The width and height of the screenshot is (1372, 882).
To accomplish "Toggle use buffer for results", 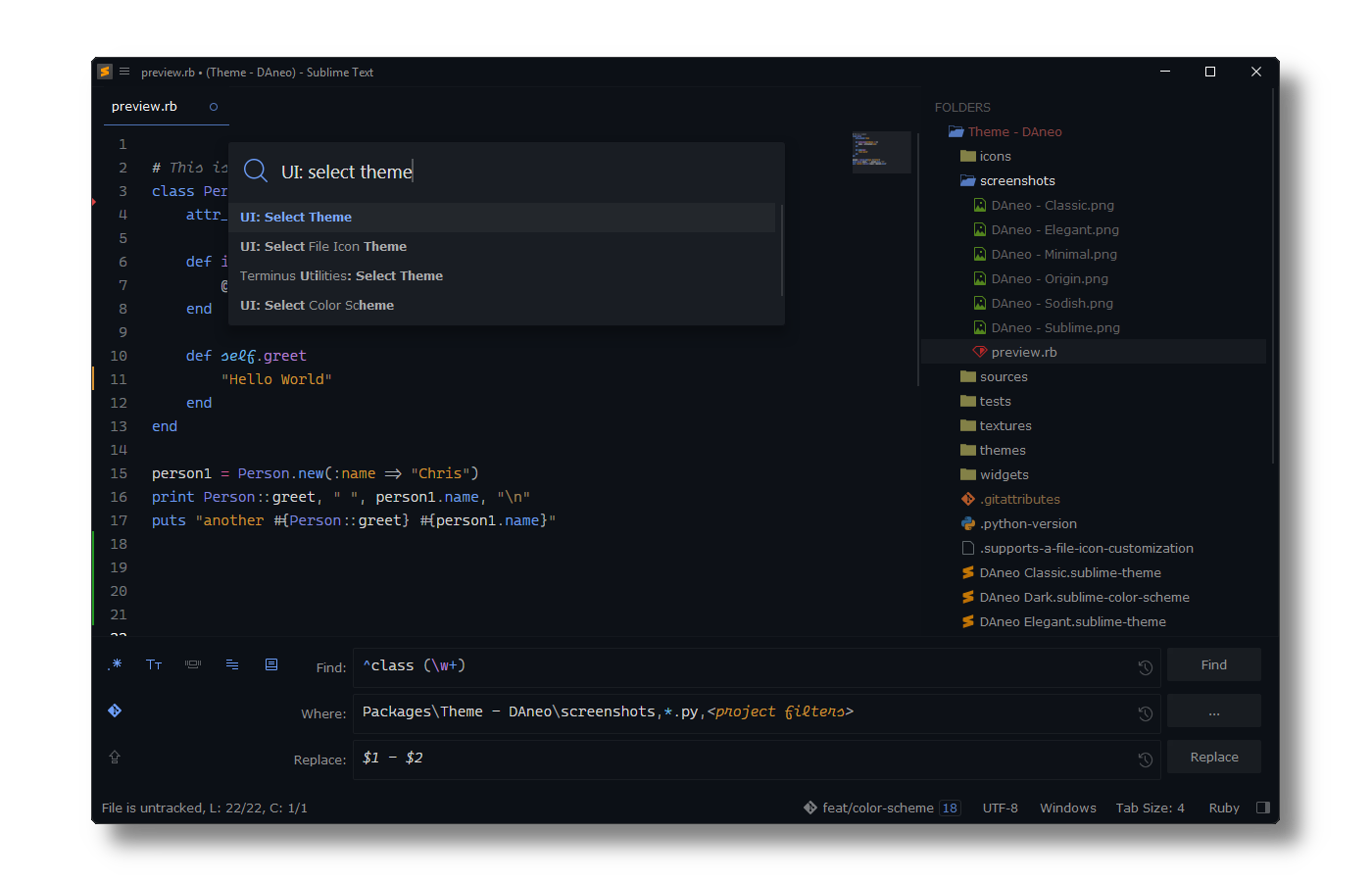I will click(271, 664).
